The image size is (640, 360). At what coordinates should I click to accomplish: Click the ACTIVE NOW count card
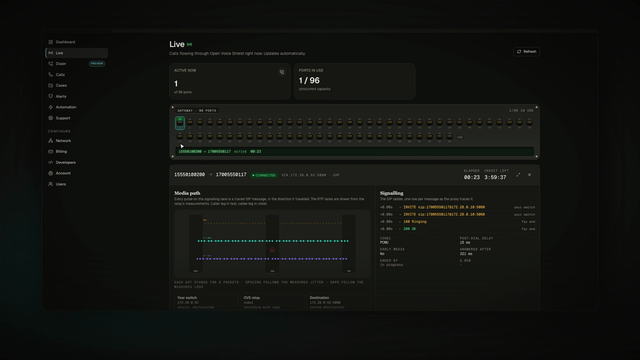pos(230,81)
